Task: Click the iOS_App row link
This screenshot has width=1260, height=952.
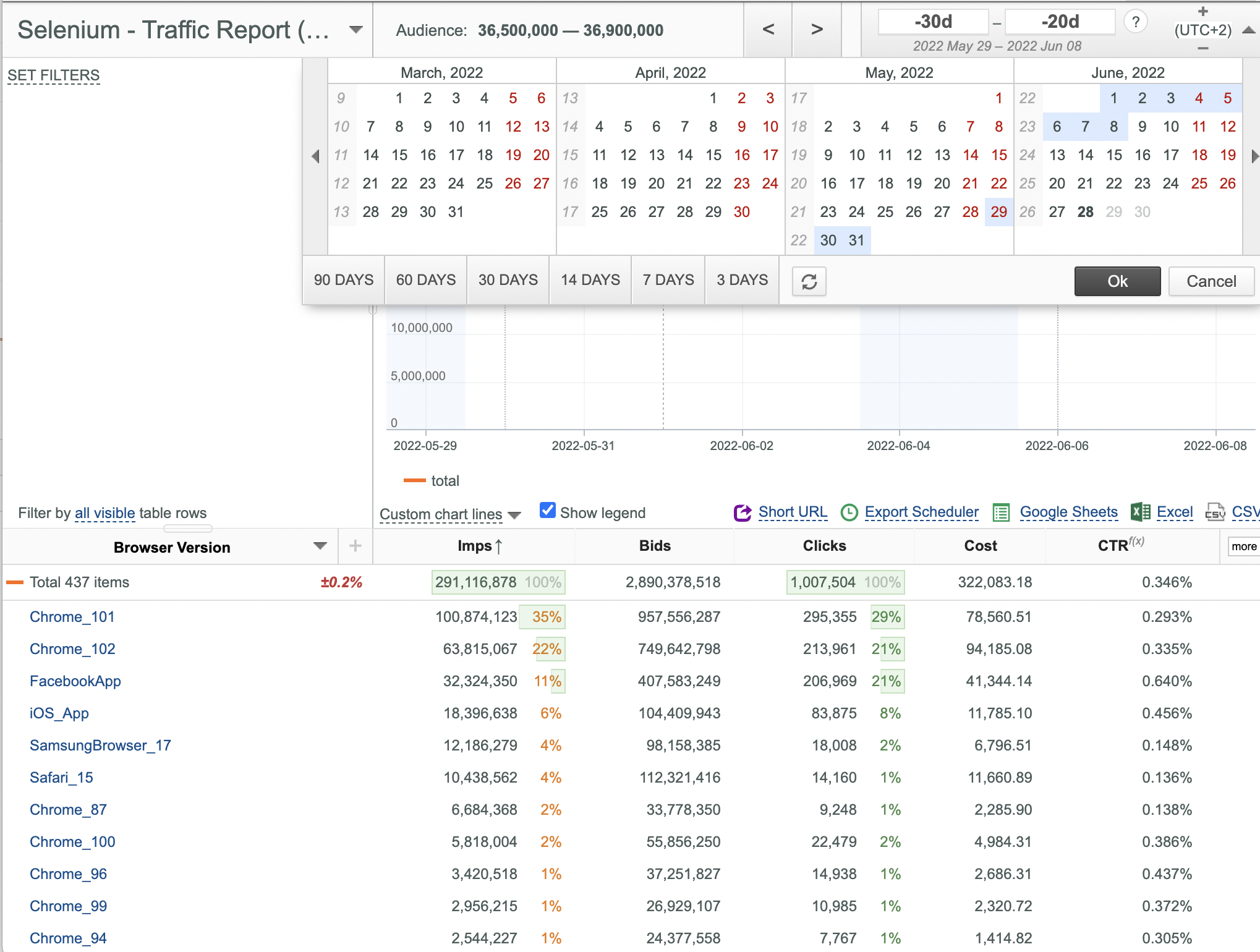Action: [59, 713]
